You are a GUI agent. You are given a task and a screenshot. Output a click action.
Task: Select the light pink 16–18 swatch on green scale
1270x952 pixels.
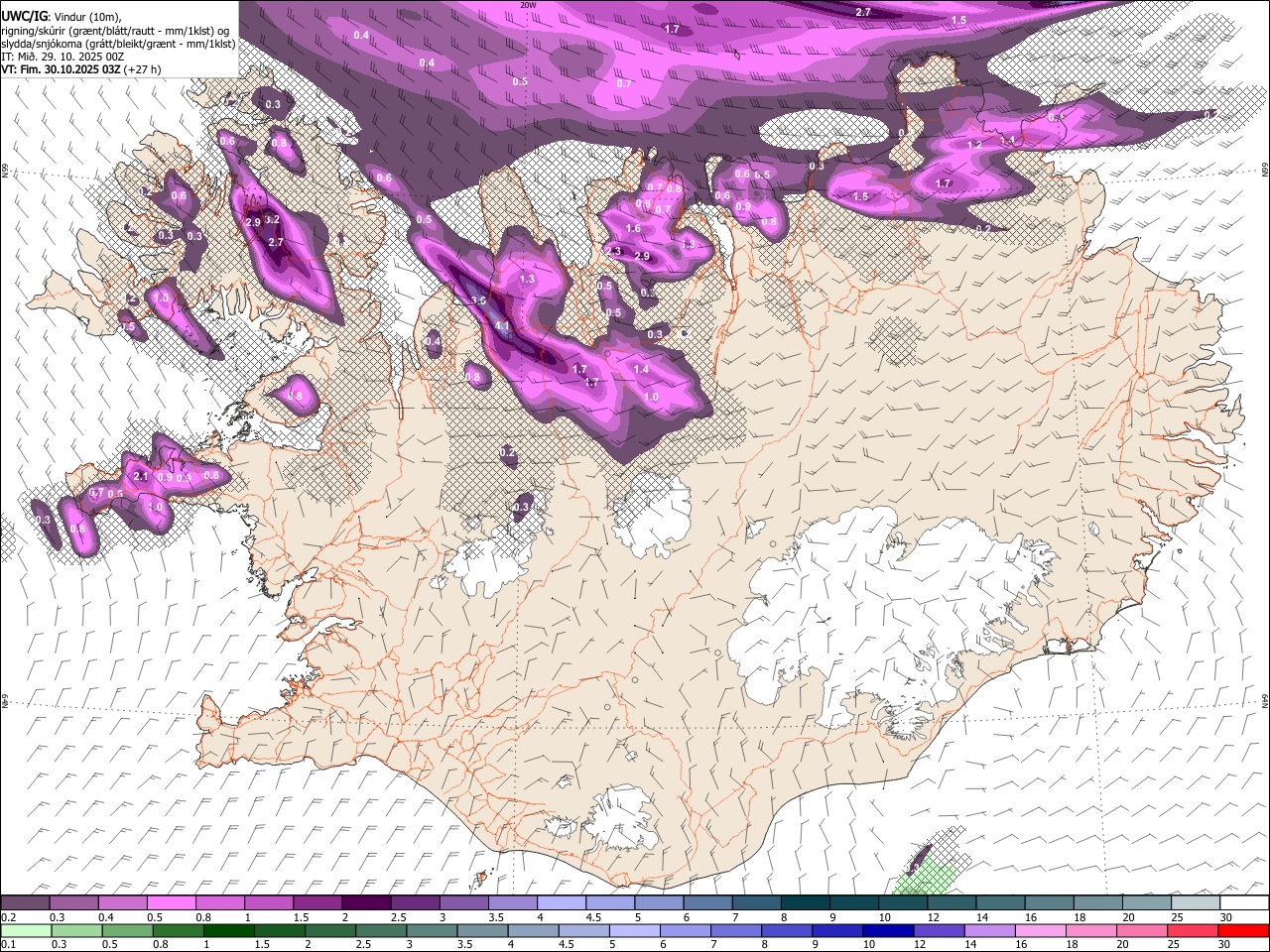click(1042, 931)
